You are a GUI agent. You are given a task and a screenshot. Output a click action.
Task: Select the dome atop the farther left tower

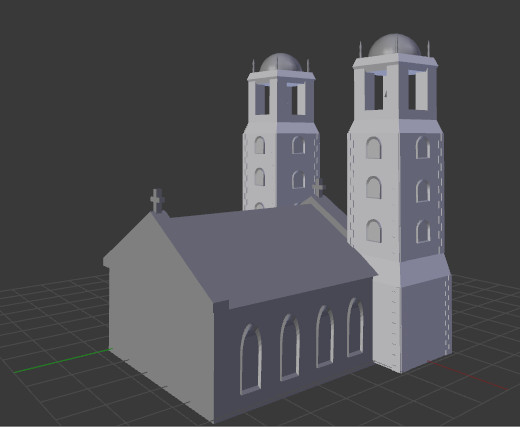(281, 62)
